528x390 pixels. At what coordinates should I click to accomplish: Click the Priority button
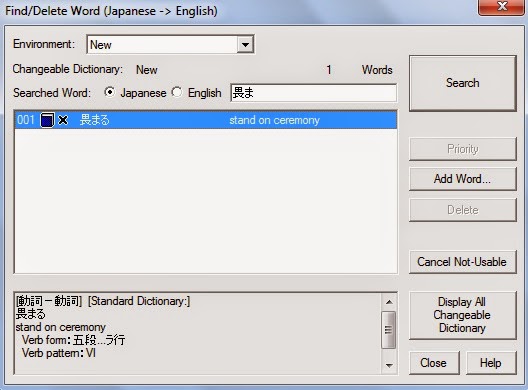[463, 149]
